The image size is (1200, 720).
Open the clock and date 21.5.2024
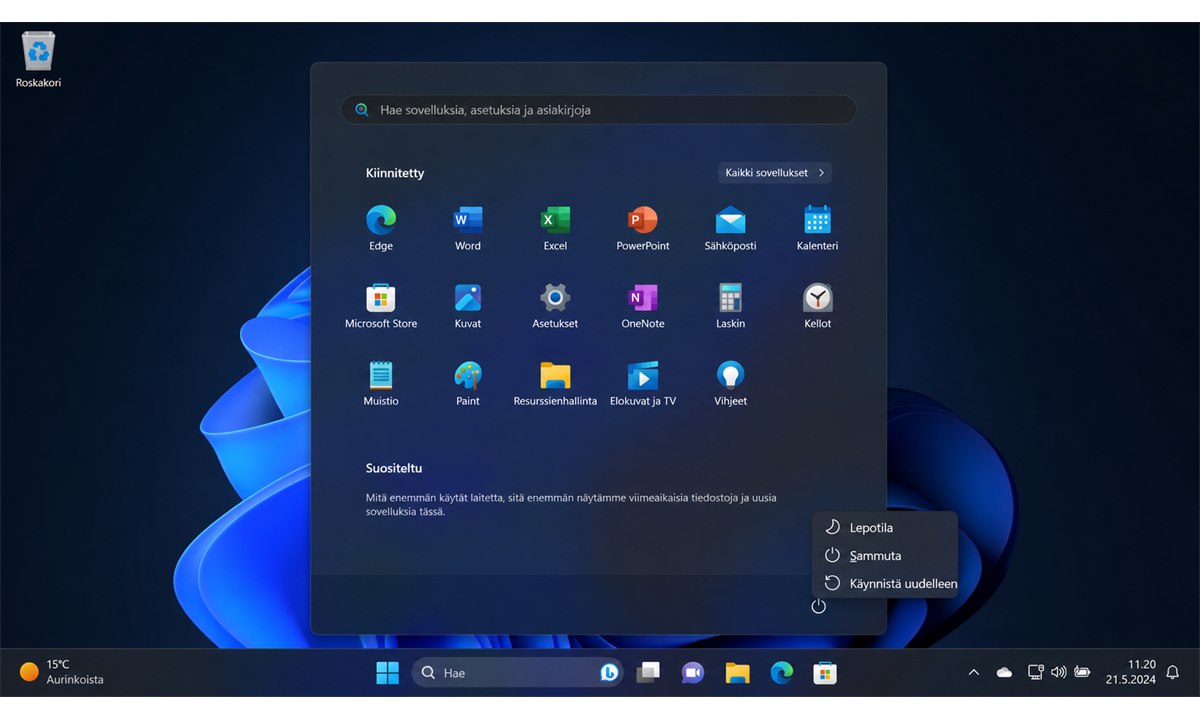1130,672
